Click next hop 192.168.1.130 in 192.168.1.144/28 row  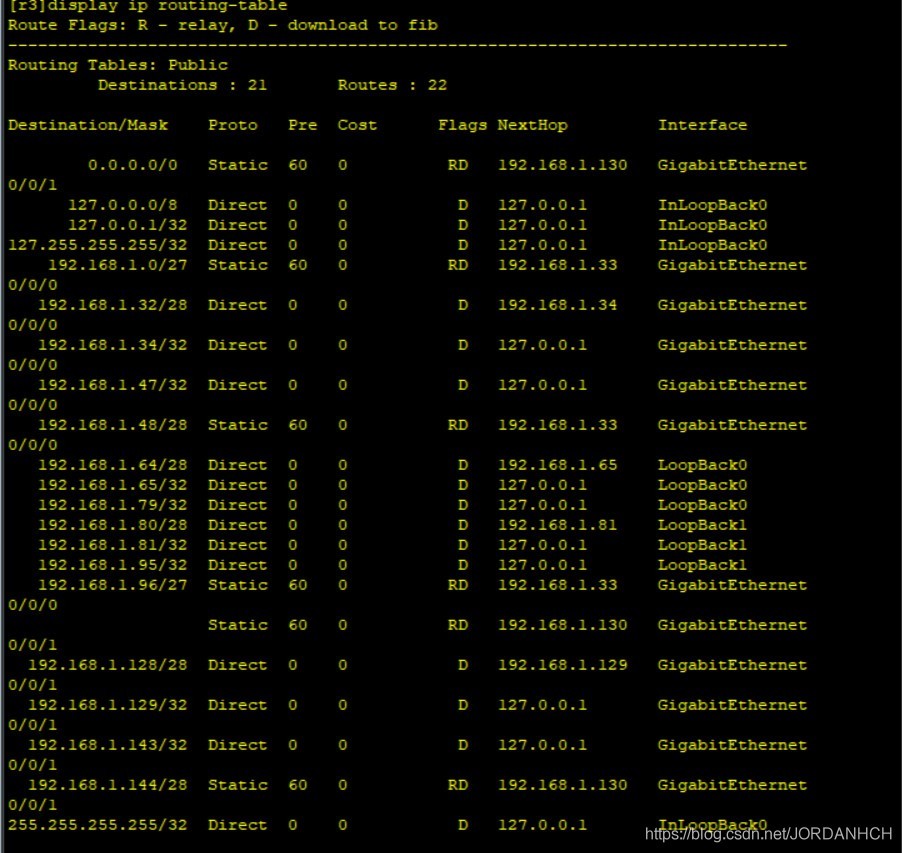[563, 785]
